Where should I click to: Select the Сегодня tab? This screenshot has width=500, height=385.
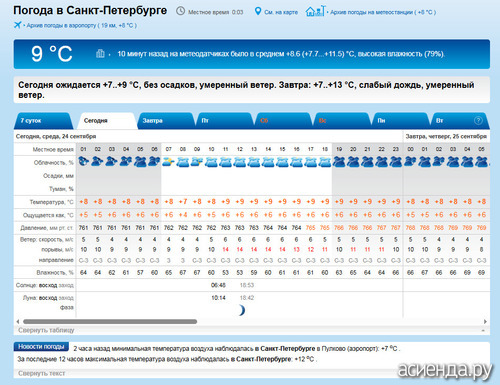(106, 121)
